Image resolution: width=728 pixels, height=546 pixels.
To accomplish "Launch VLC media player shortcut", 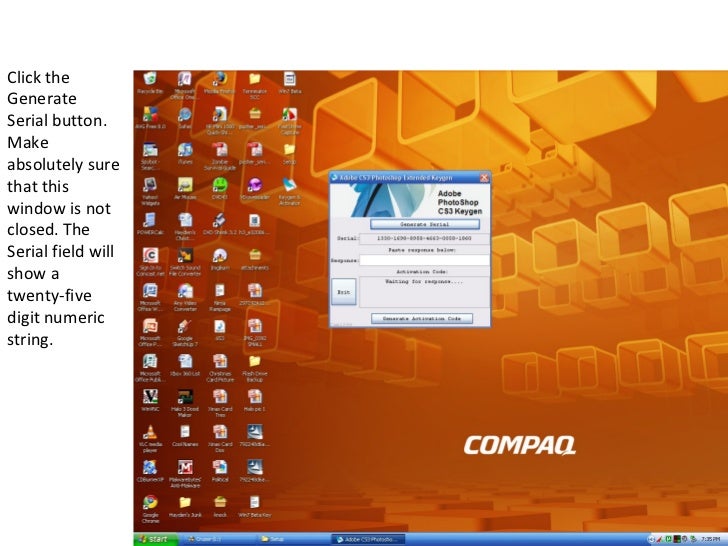I will point(150,438).
